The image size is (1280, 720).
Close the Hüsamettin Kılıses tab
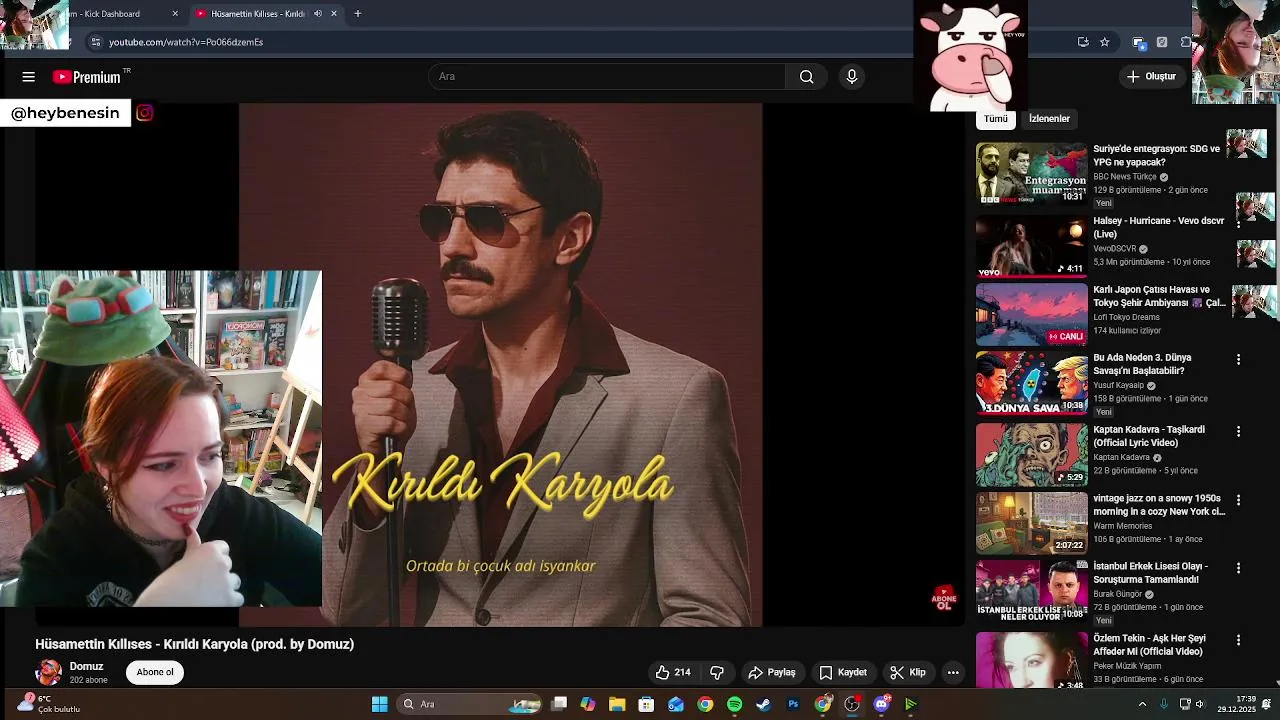coord(334,14)
